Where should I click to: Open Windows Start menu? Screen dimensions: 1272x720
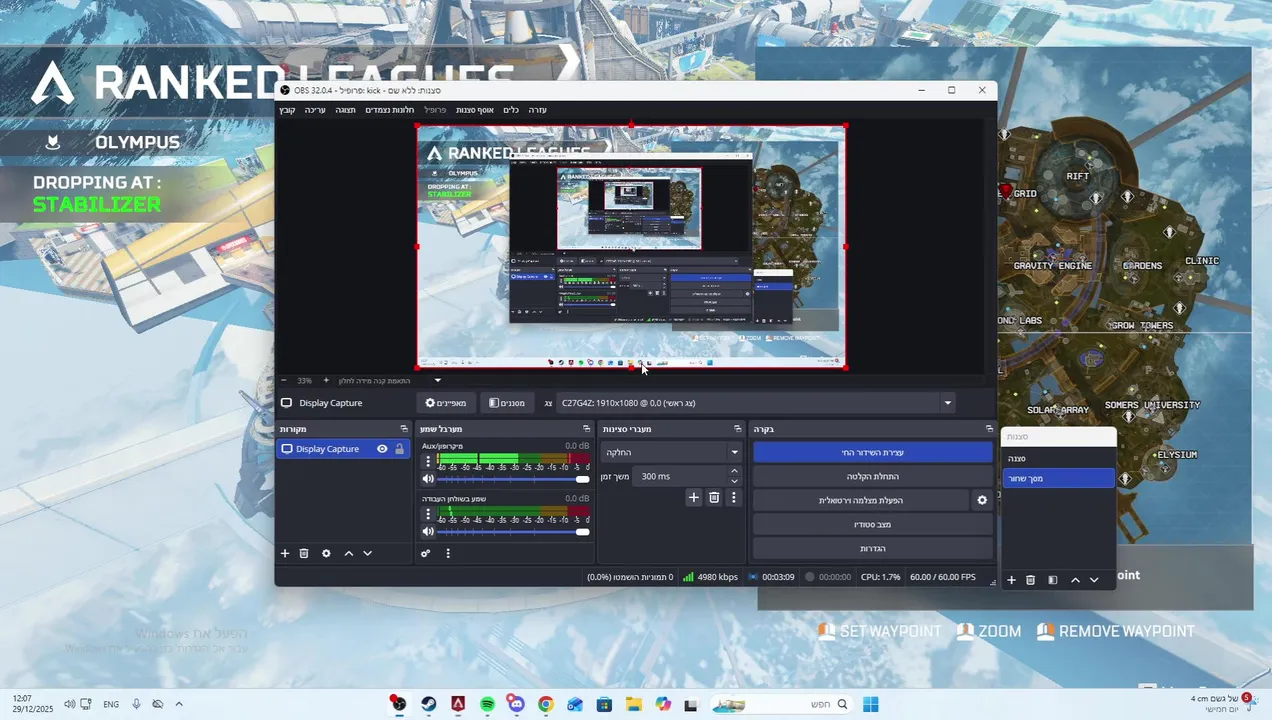(871, 704)
